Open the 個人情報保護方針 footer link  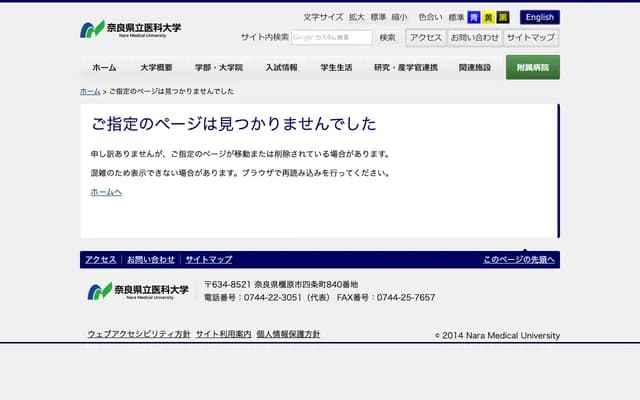tap(288, 334)
